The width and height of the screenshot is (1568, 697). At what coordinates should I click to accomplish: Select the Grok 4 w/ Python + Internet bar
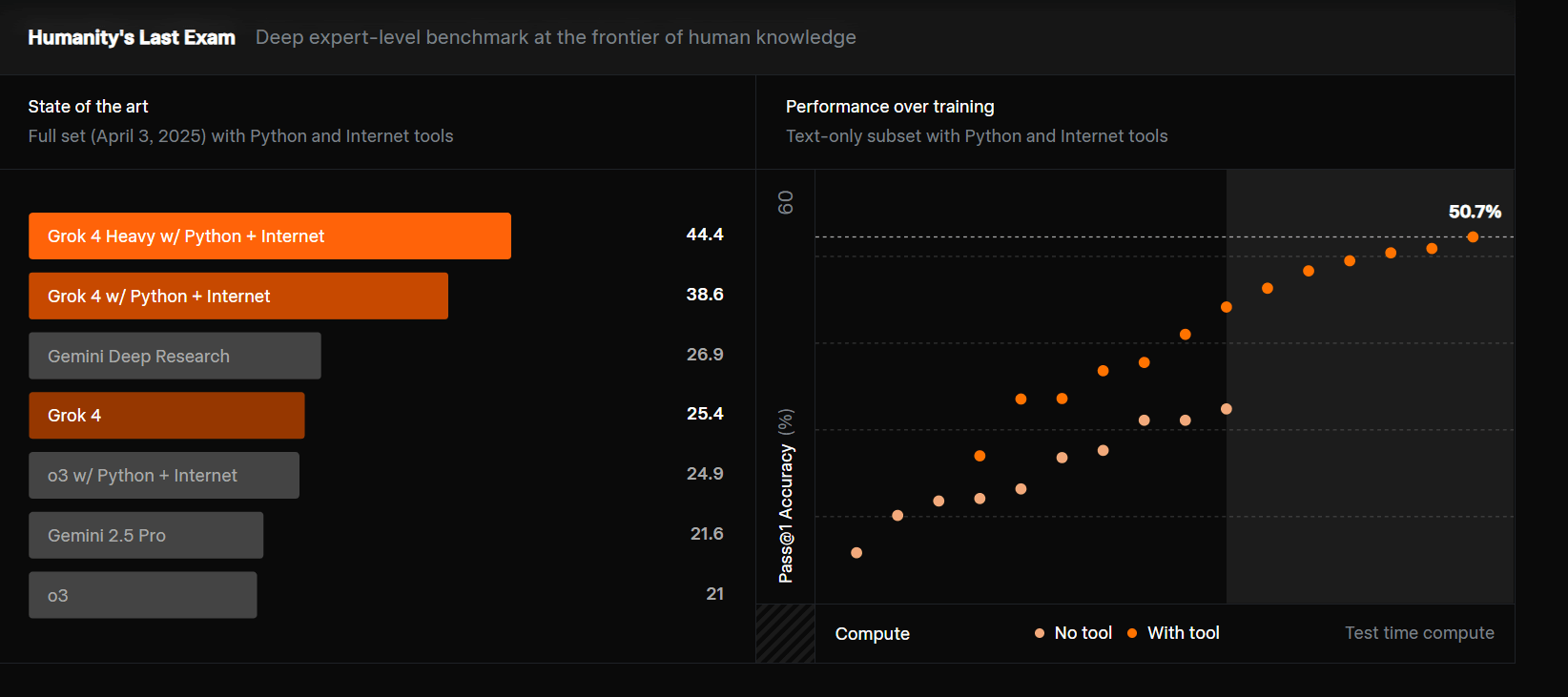pos(238,296)
